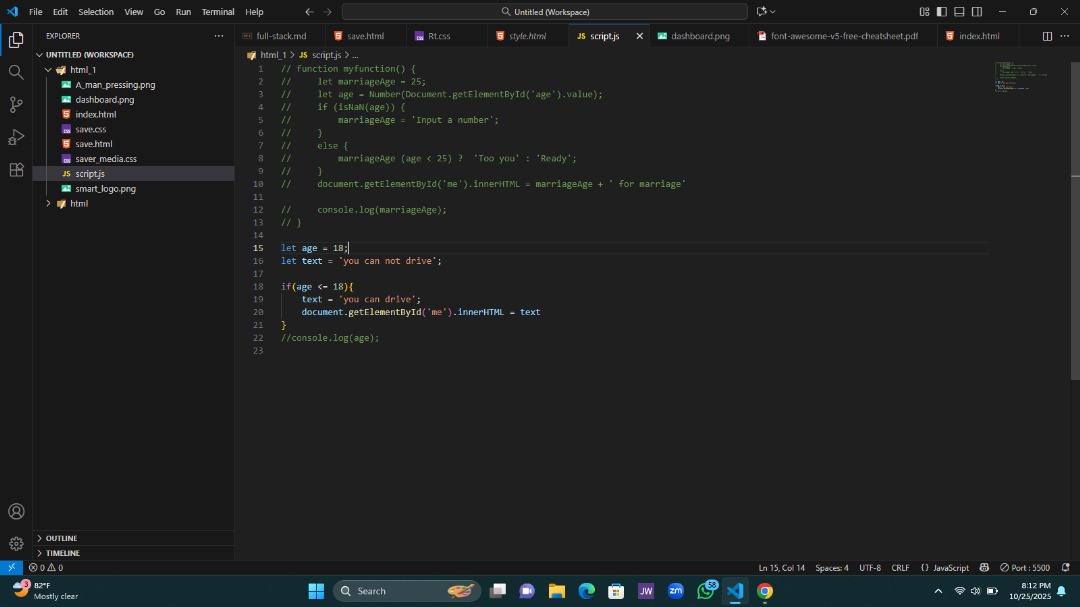The height and width of the screenshot is (607, 1080).
Task: Click the Go Forward arrow in title bar
Action: click(x=327, y=12)
